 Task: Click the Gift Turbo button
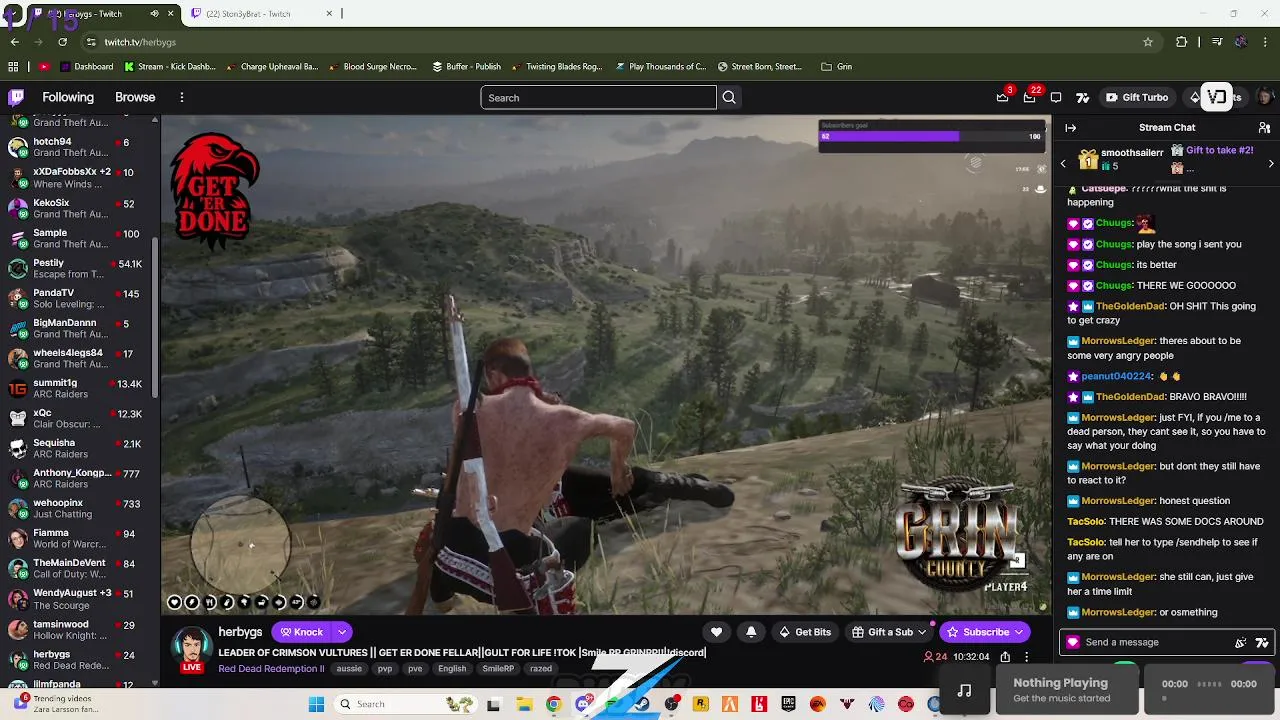coord(1136,97)
